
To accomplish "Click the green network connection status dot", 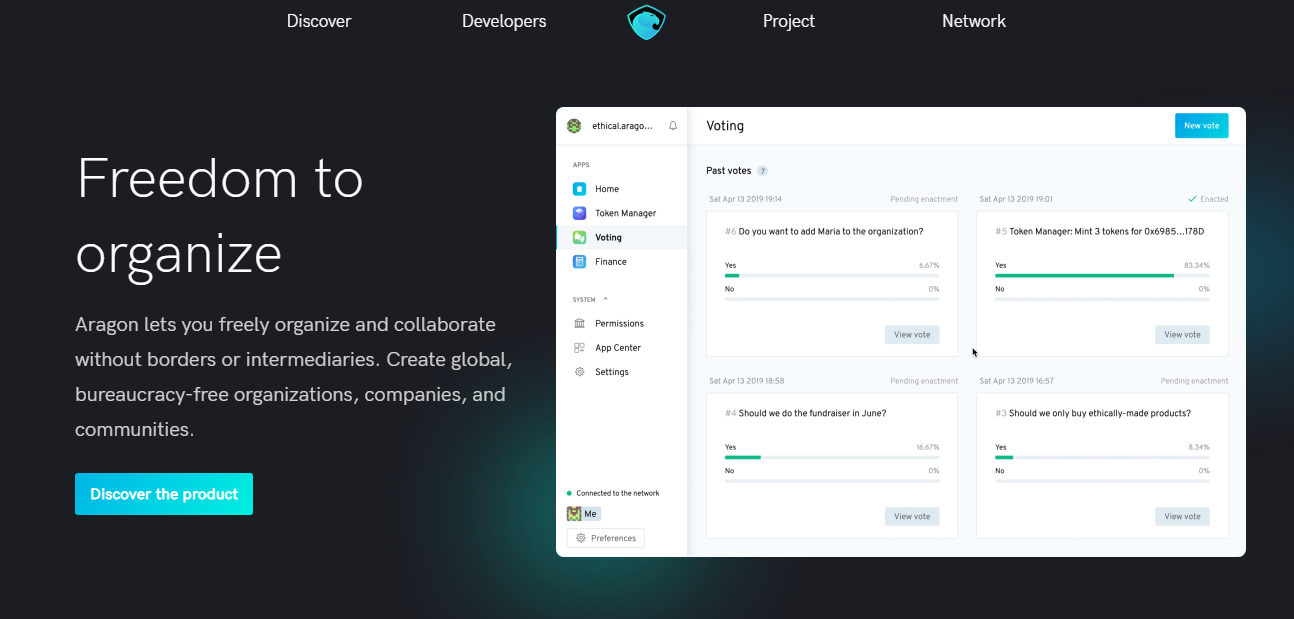I will [x=569, y=493].
